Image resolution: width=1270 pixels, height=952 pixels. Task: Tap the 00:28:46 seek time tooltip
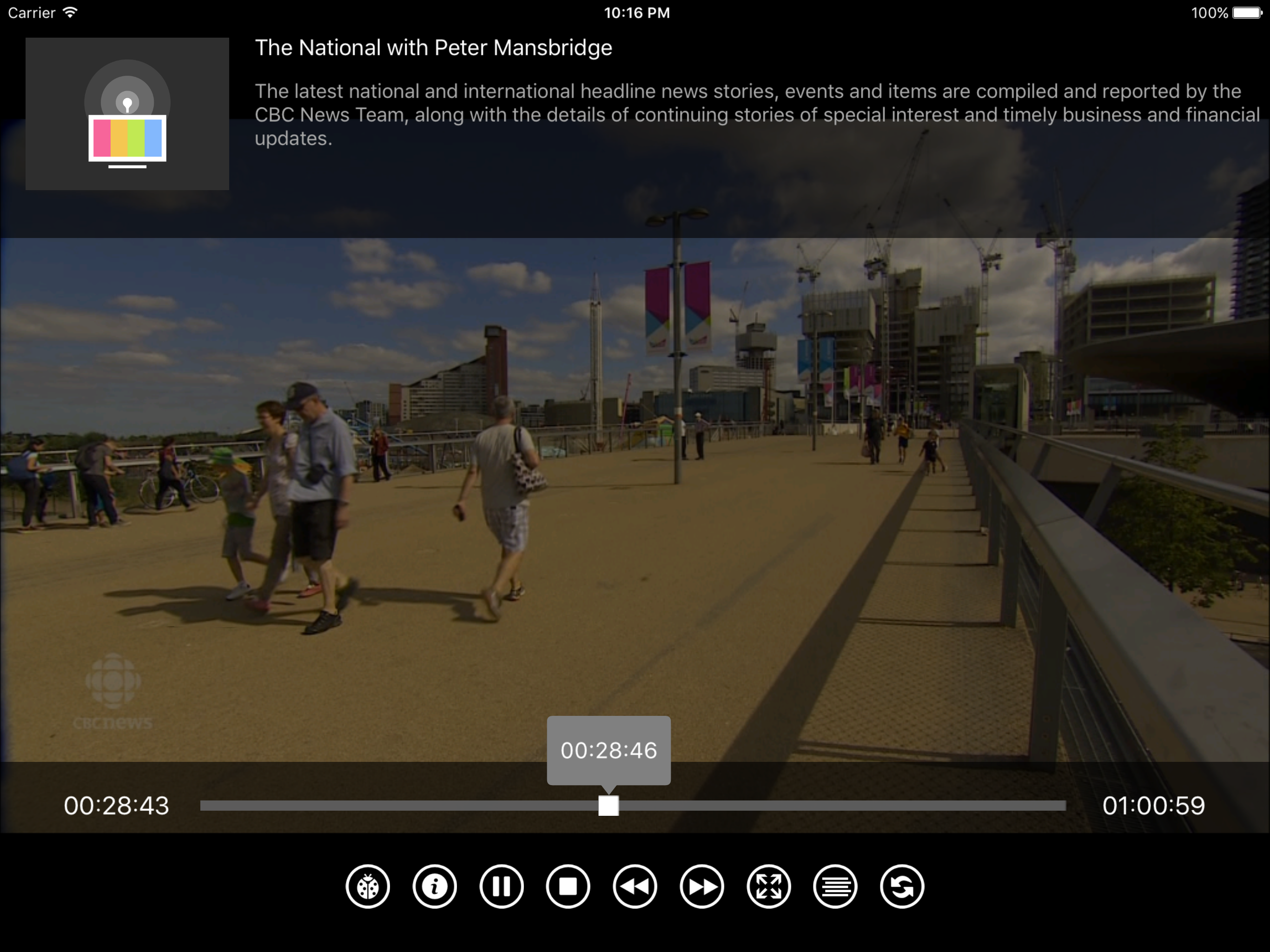[x=609, y=750]
